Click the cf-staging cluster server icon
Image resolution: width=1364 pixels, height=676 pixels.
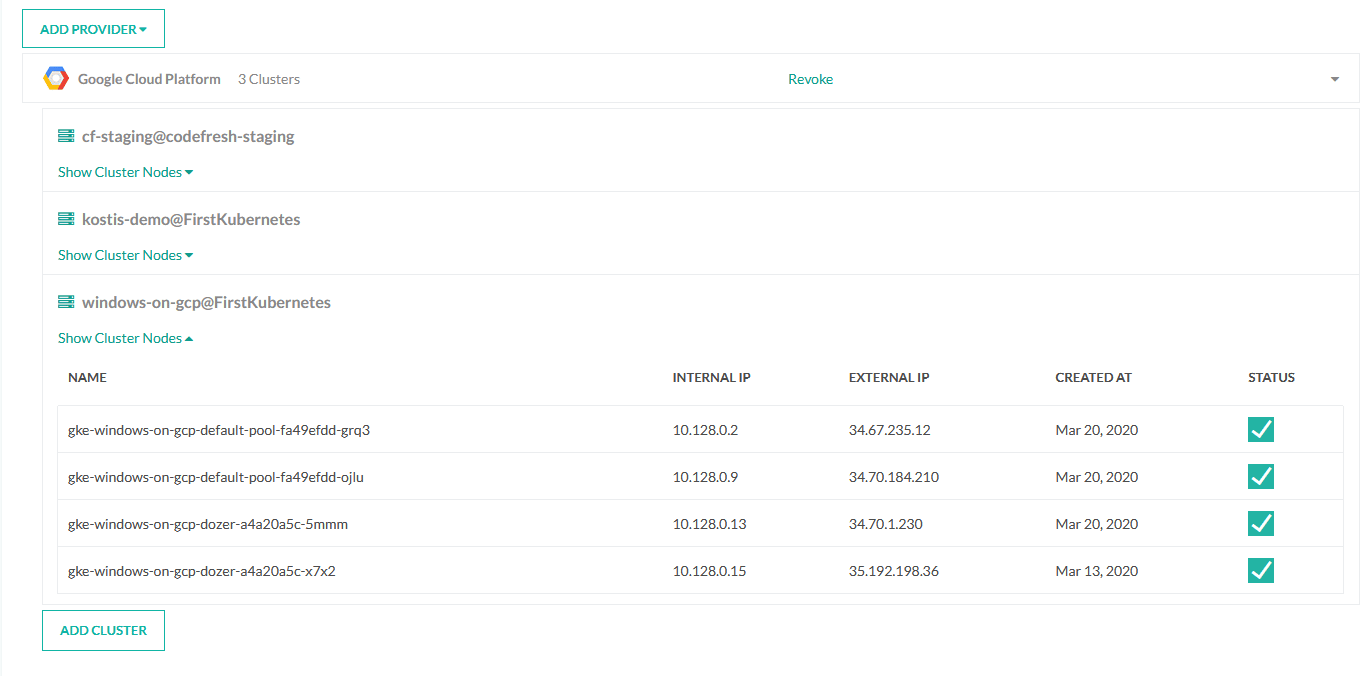tap(66, 136)
